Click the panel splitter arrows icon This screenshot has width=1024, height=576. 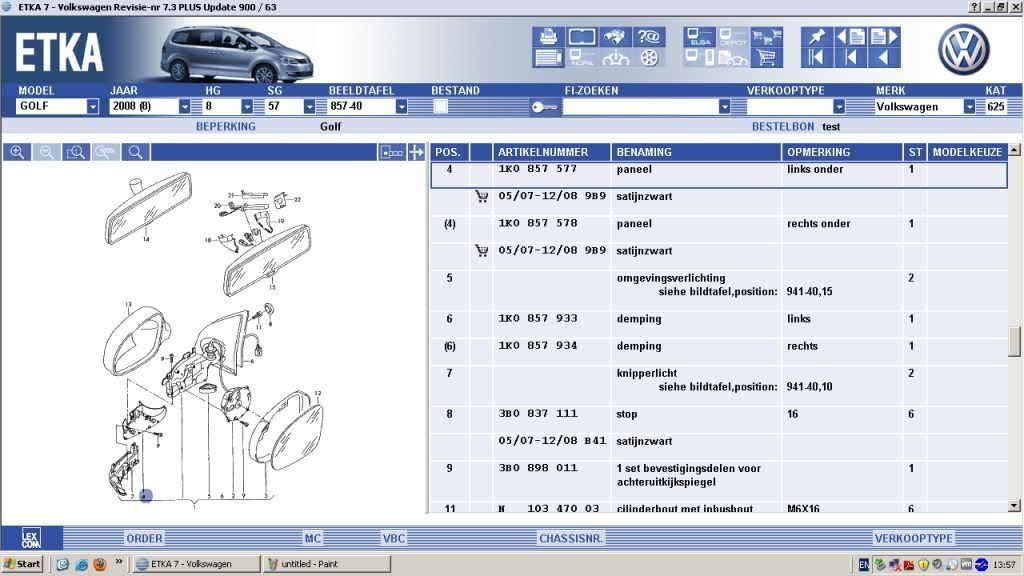pos(416,152)
